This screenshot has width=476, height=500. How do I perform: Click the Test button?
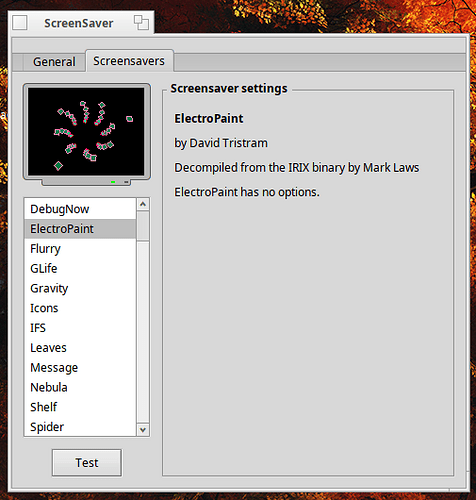pos(87,463)
